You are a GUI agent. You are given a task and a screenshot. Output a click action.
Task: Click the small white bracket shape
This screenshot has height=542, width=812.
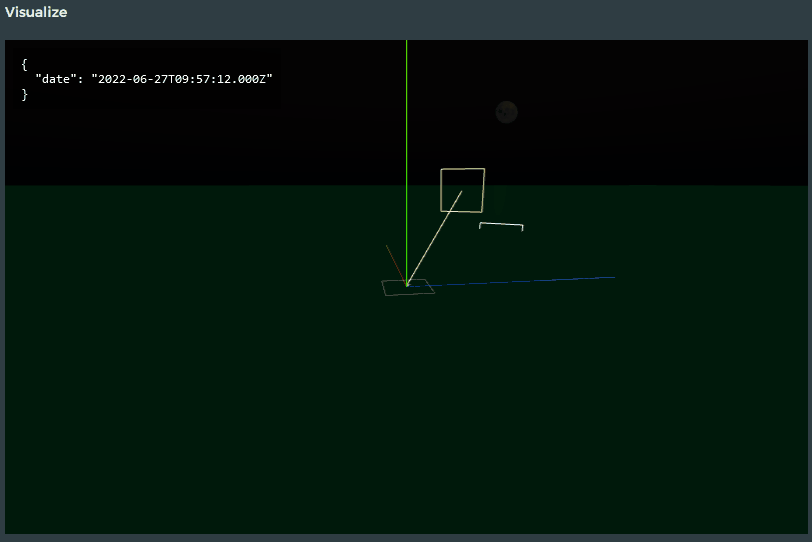coord(501,226)
